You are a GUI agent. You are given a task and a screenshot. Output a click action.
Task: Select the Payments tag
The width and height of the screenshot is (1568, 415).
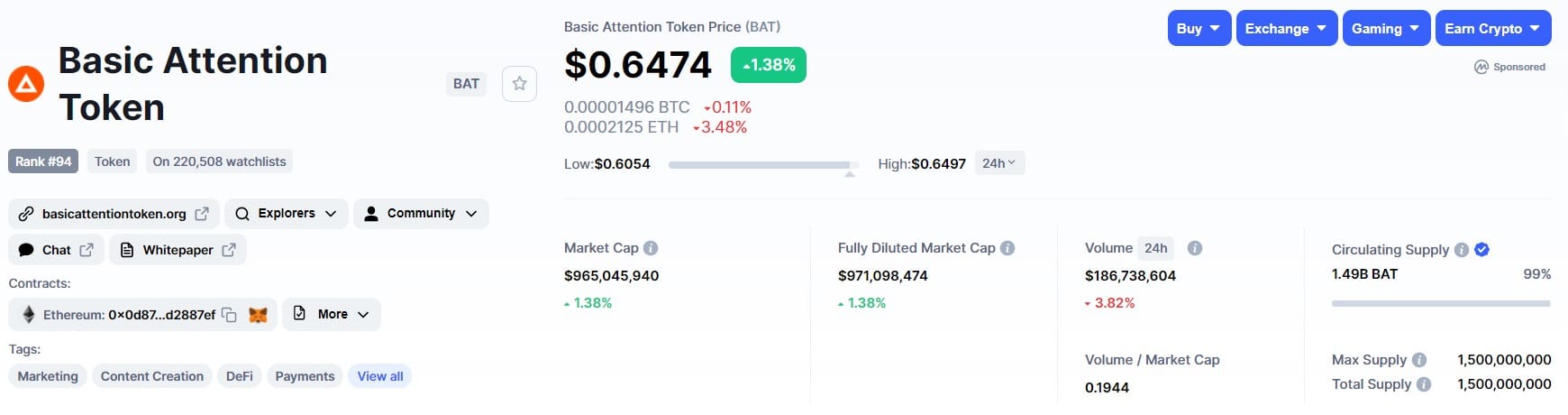[x=305, y=376]
